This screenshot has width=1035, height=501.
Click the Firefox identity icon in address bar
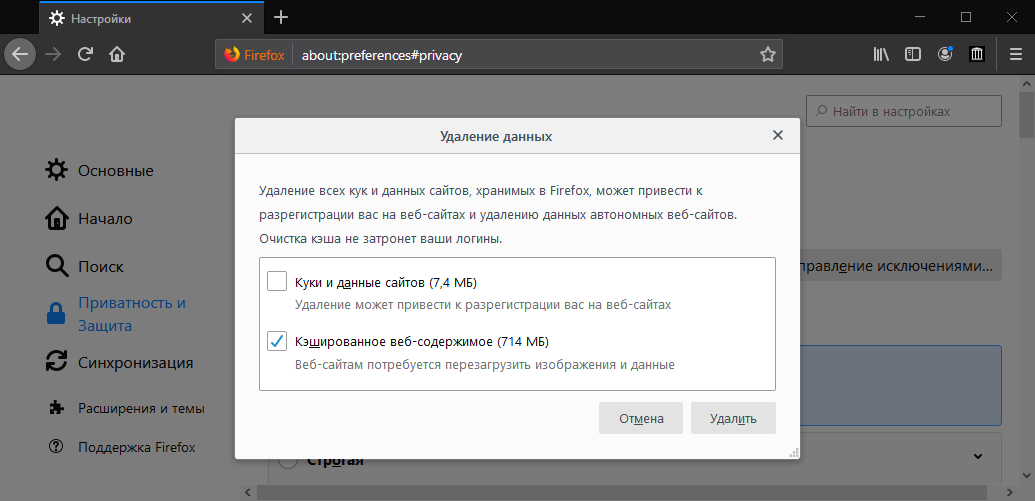point(254,55)
